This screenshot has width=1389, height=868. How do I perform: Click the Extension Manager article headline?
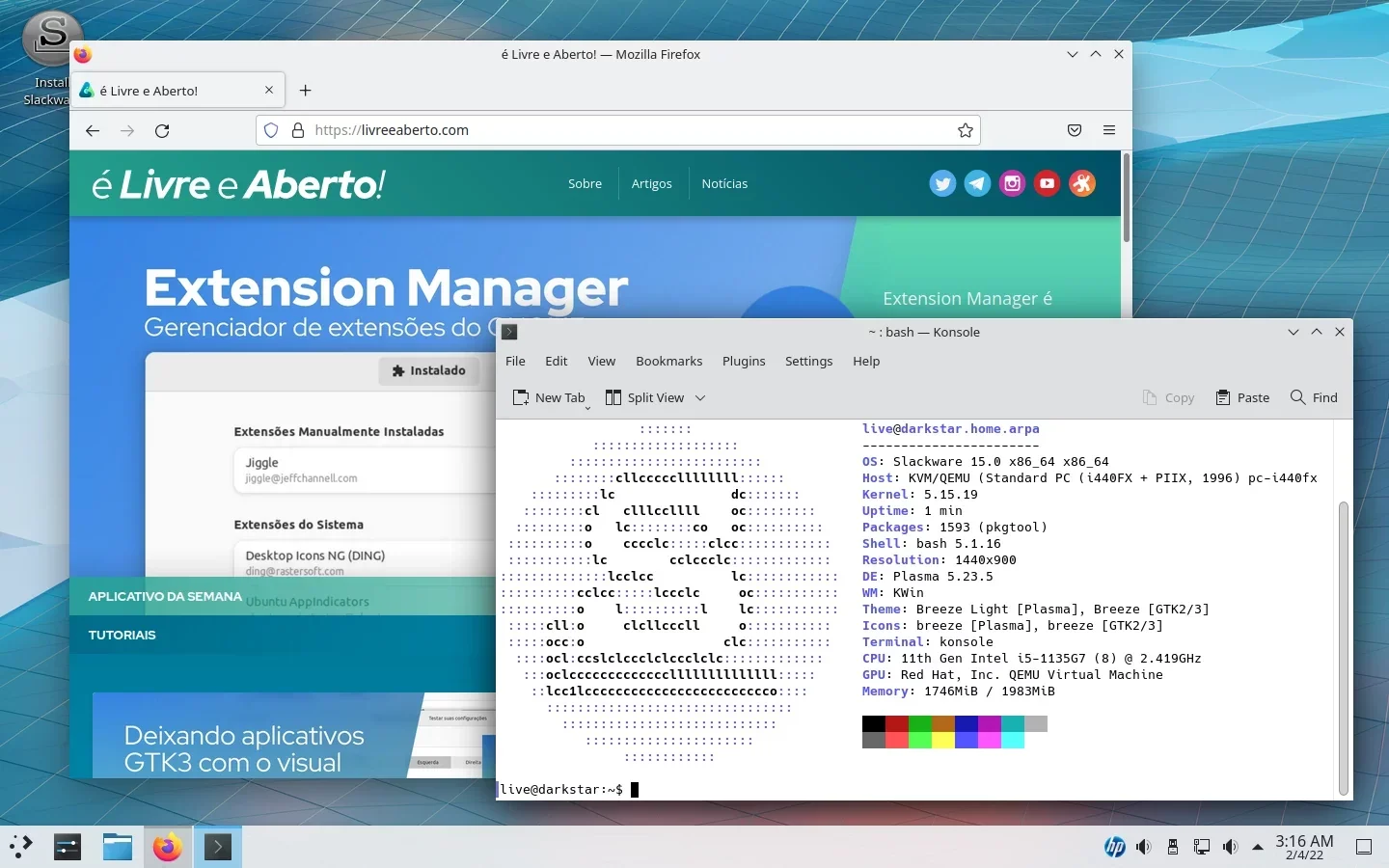pos(386,287)
